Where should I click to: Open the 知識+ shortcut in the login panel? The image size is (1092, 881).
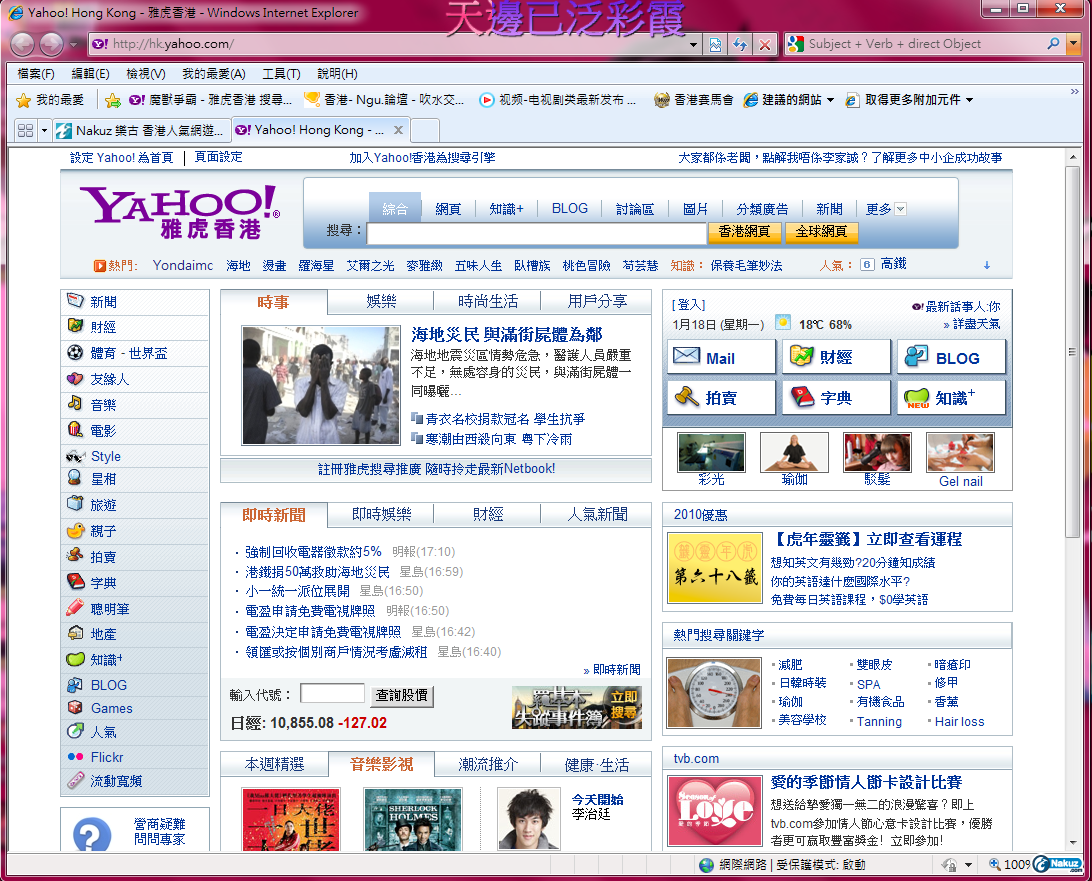[951, 397]
